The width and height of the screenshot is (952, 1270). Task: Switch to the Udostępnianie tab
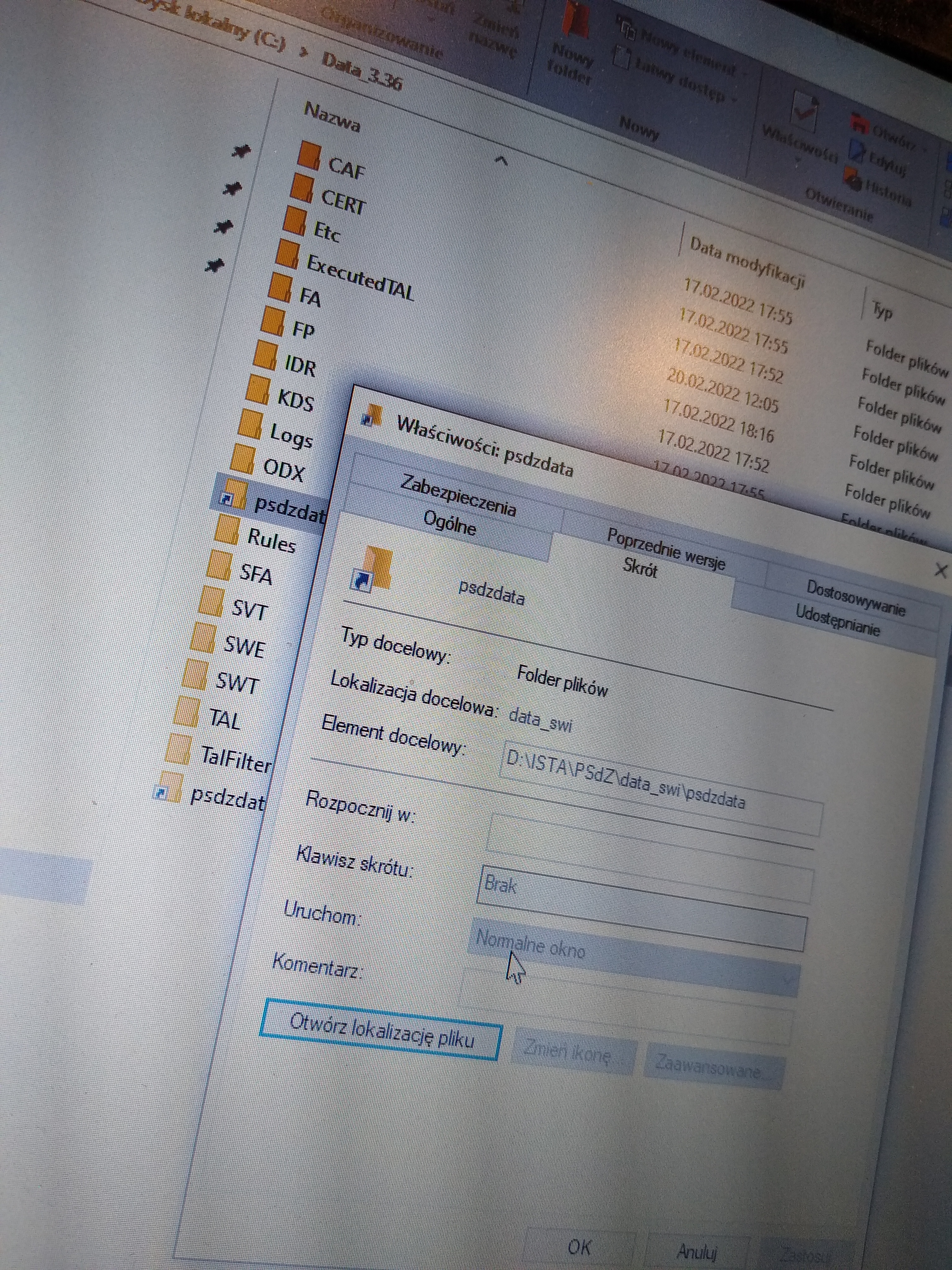coord(837,621)
